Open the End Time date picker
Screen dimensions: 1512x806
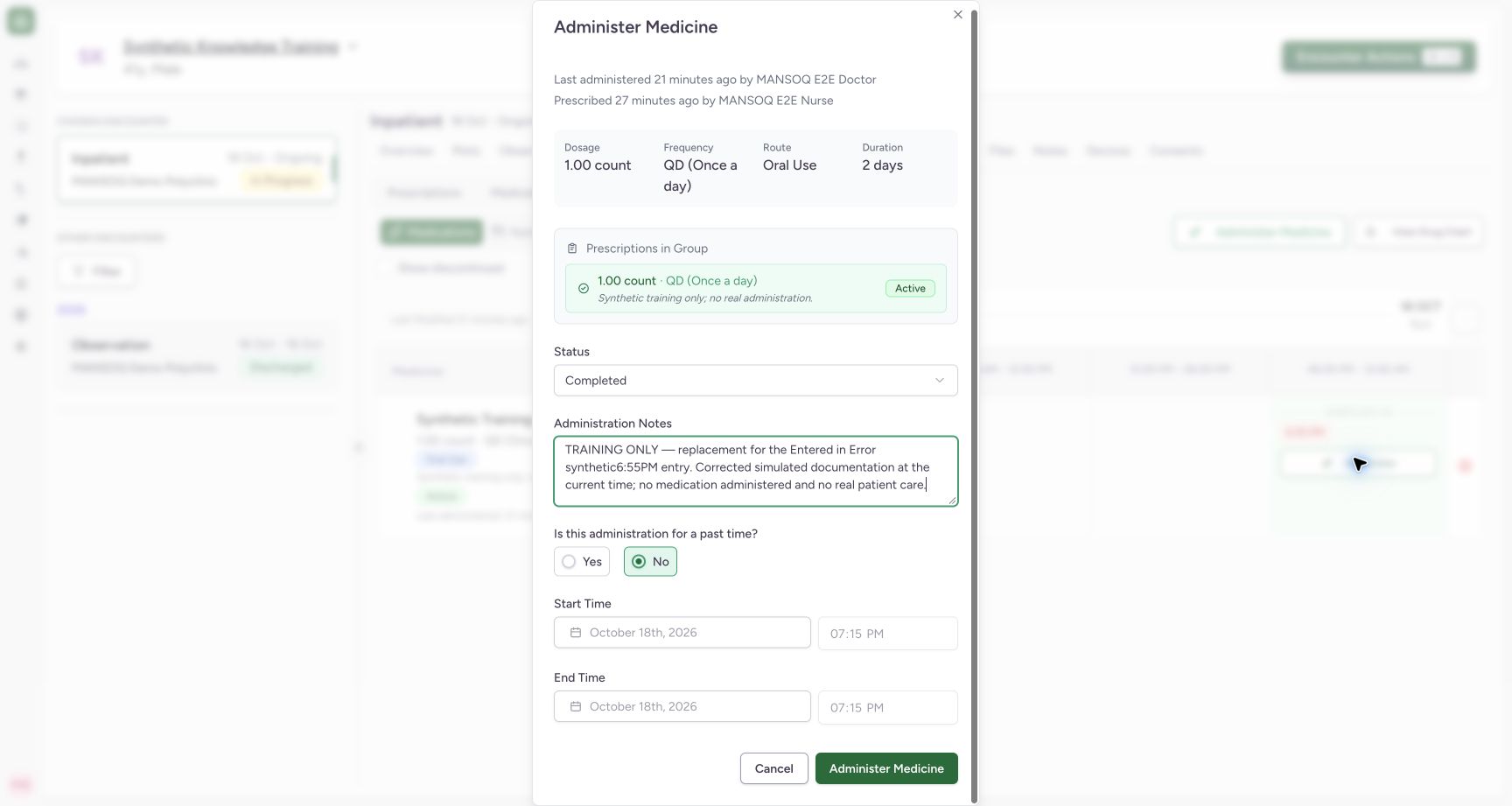(682, 707)
